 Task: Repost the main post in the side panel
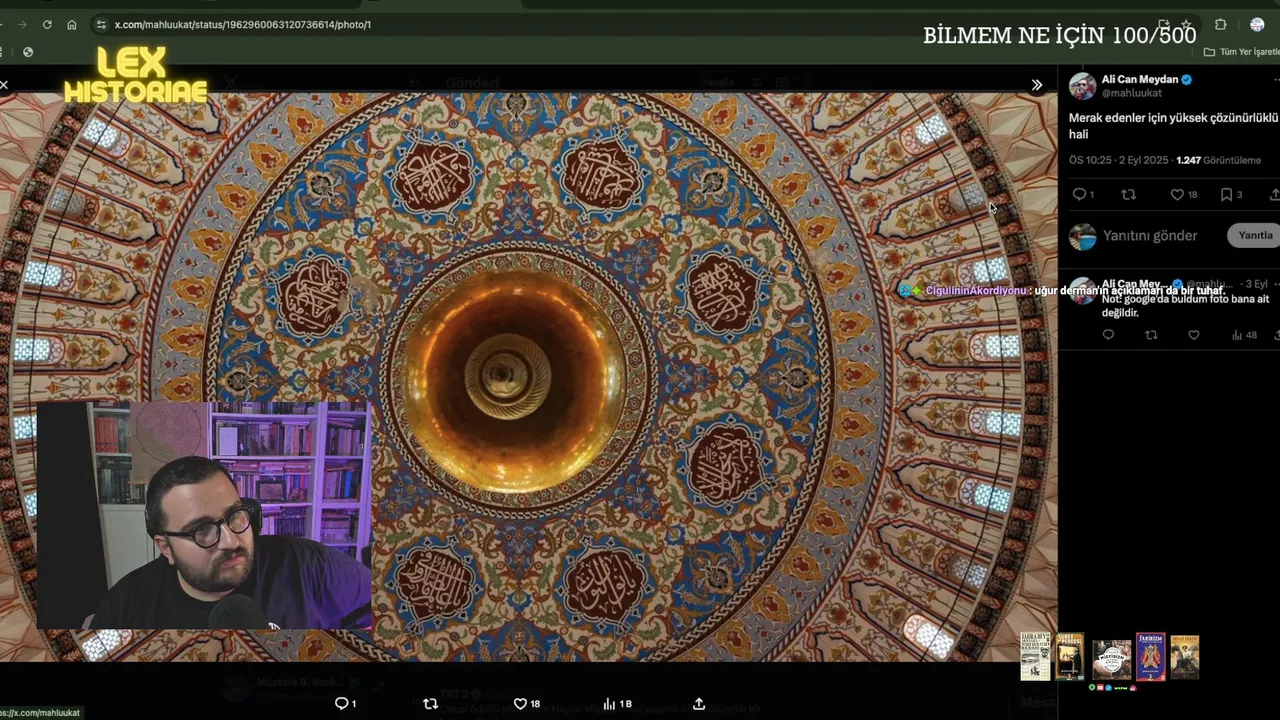[1128, 194]
